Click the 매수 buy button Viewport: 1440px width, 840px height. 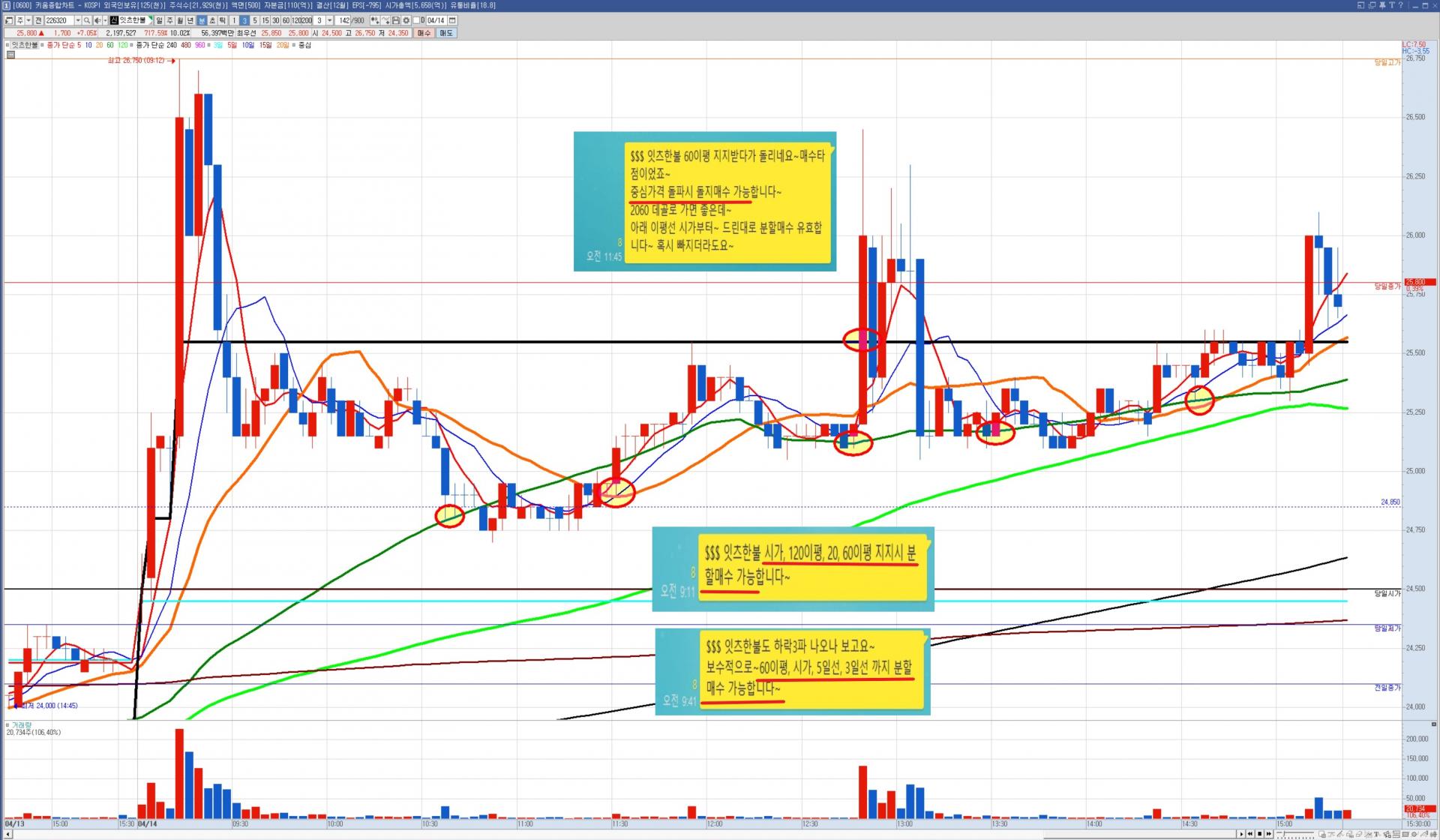click(424, 33)
